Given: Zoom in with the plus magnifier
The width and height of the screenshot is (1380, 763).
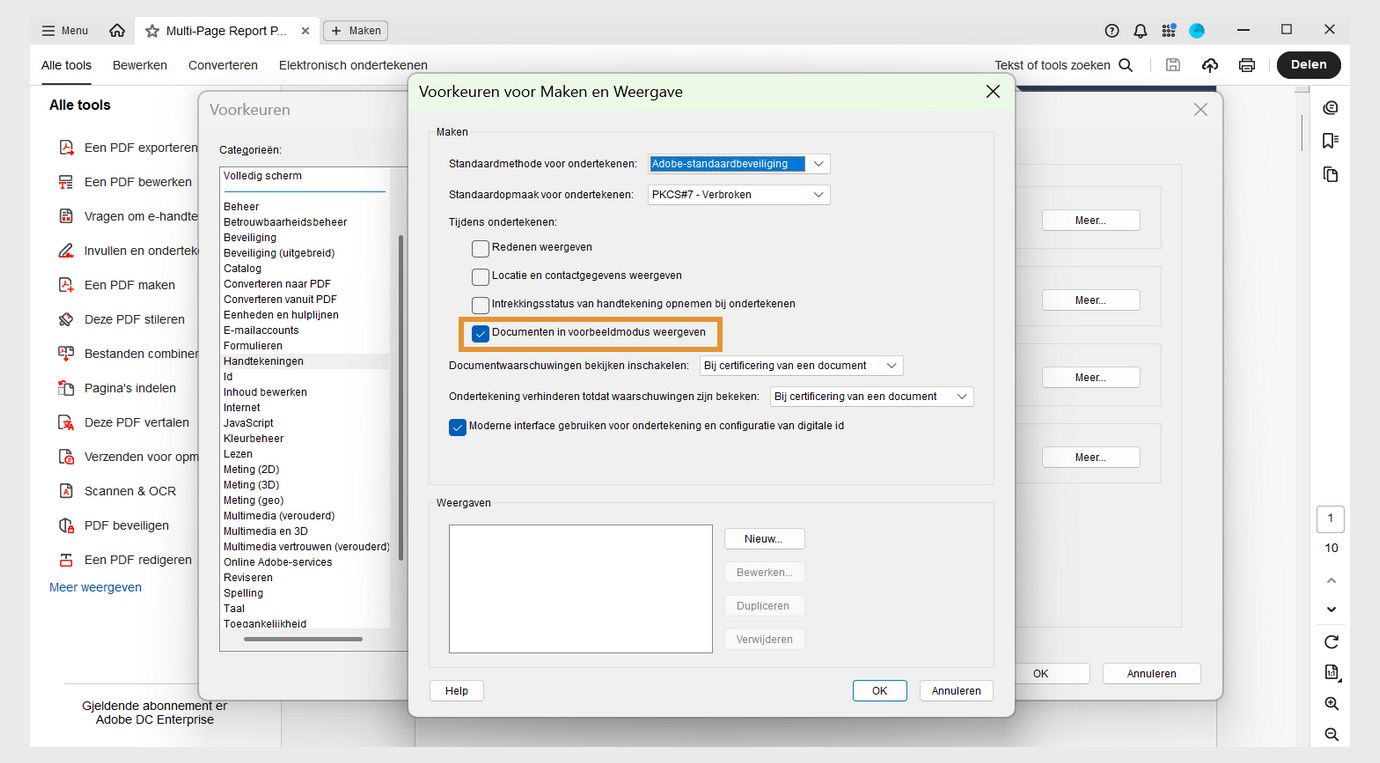Looking at the screenshot, I should 1331,704.
